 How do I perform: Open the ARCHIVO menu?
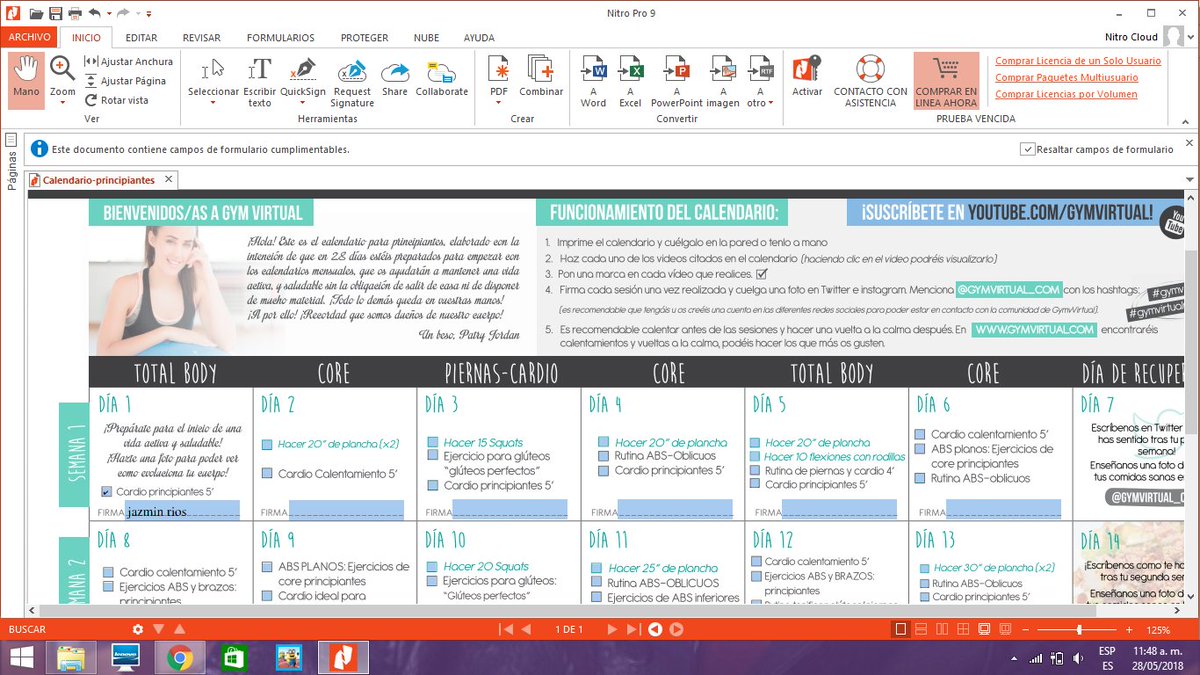[29, 37]
